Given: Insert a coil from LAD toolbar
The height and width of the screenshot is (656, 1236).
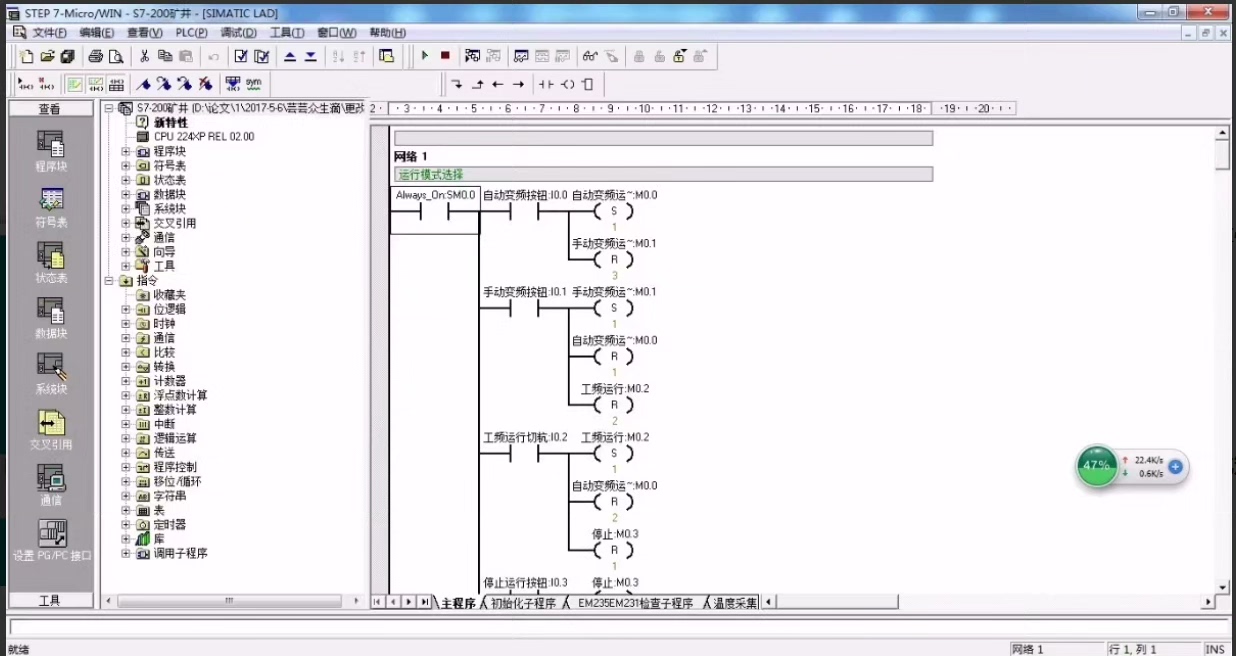Looking at the screenshot, I should pos(568,84).
